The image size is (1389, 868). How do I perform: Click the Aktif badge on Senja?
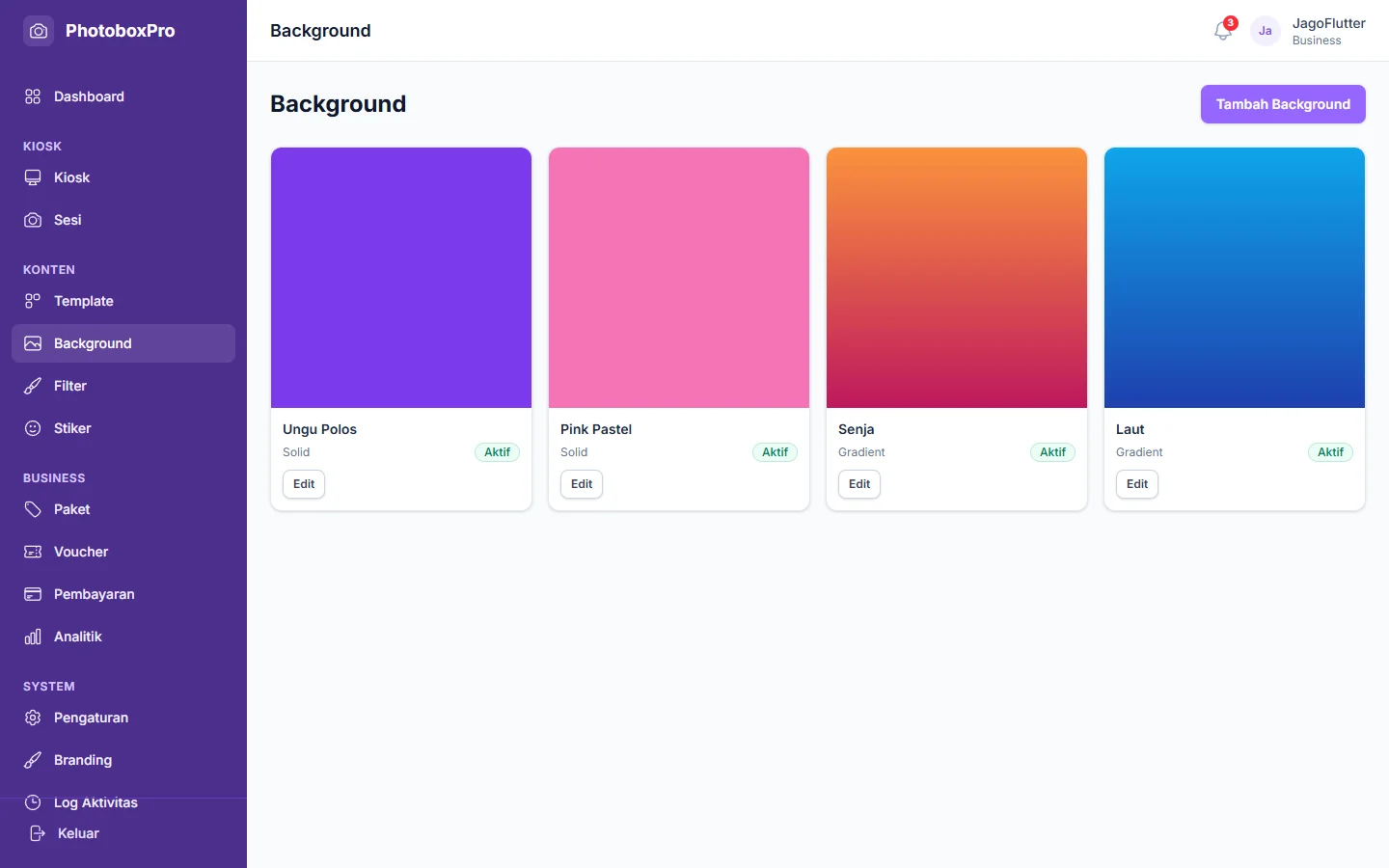point(1052,452)
